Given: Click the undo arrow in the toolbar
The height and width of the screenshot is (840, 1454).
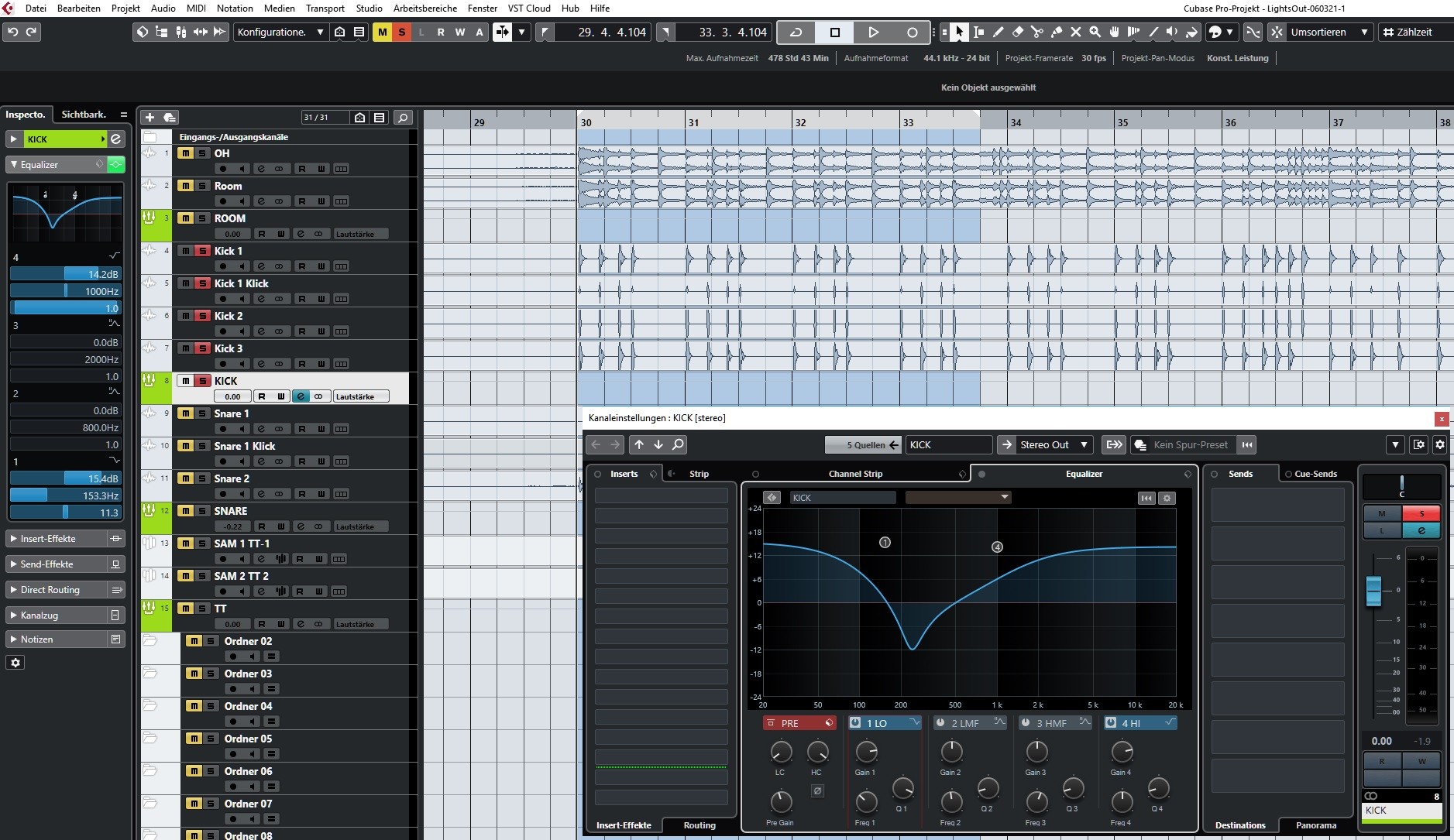Looking at the screenshot, I should (x=12, y=32).
